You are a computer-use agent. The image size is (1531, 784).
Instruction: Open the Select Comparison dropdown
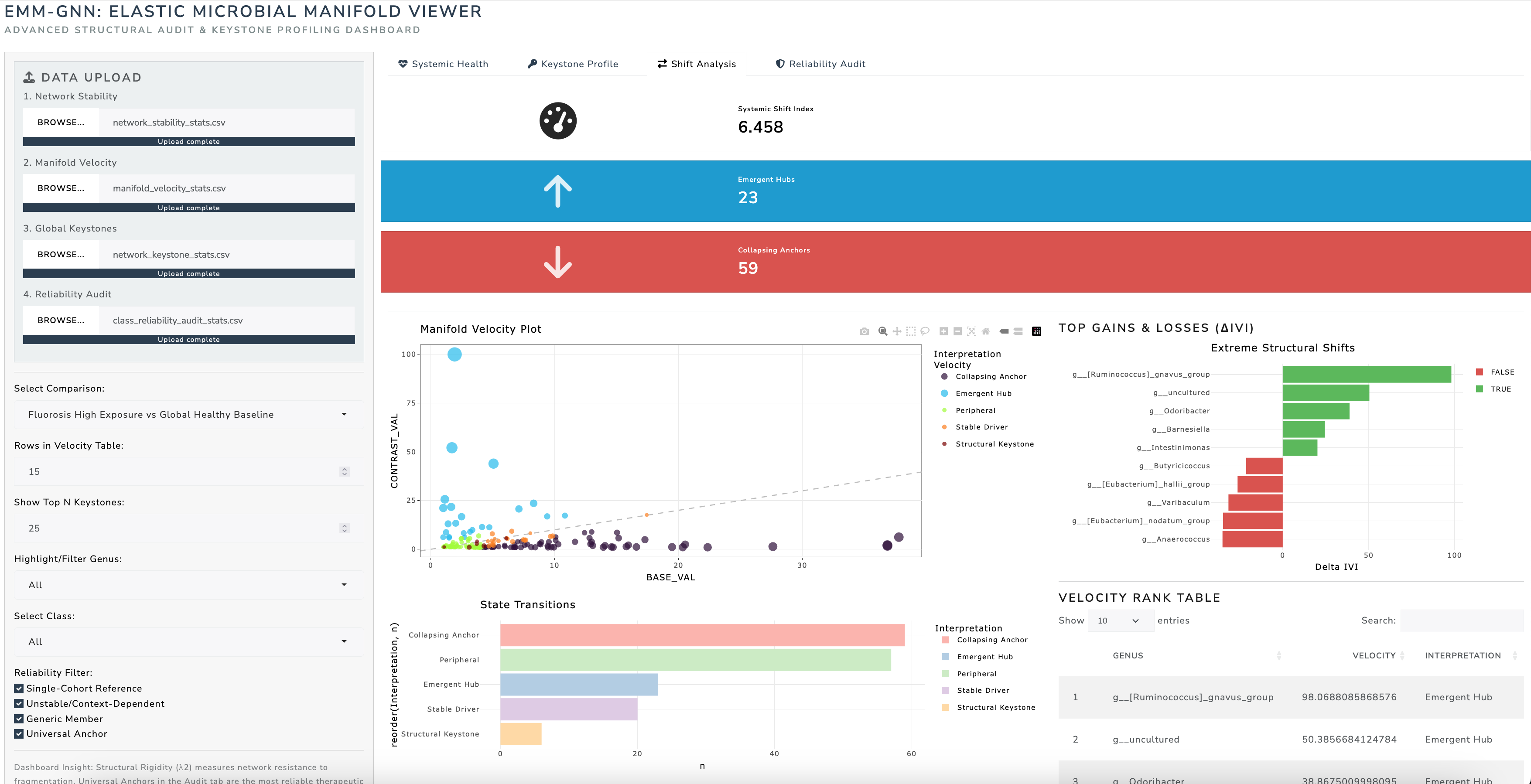click(x=188, y=415)
